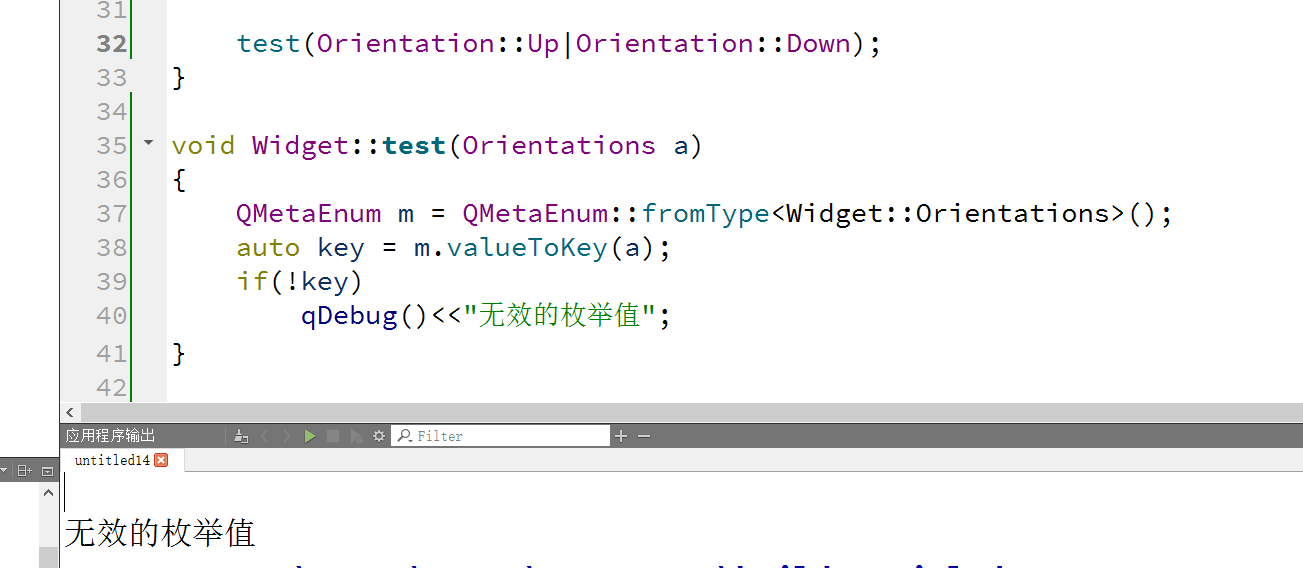The width and height of the screenshot is (1303, 568).
Task: Click 无效的枚举值 line in application output
Action: (x=160, y=533)
